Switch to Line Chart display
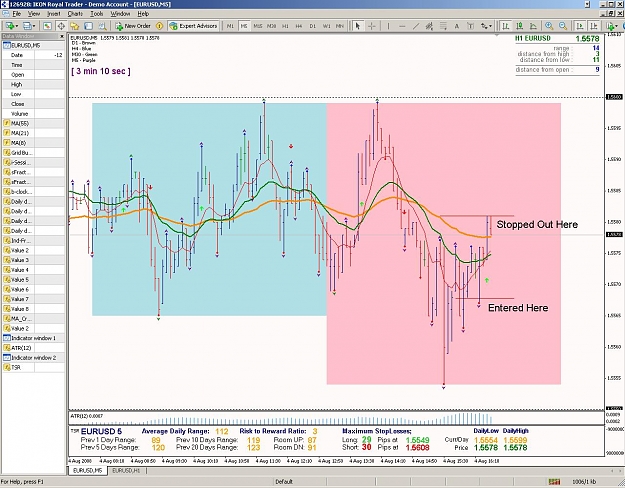Viewport: 625px width, 488px height. 533,26
